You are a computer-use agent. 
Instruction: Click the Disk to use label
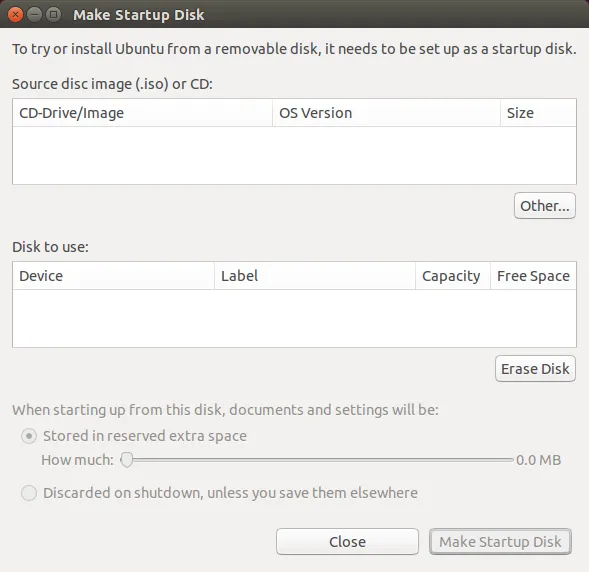50,247
